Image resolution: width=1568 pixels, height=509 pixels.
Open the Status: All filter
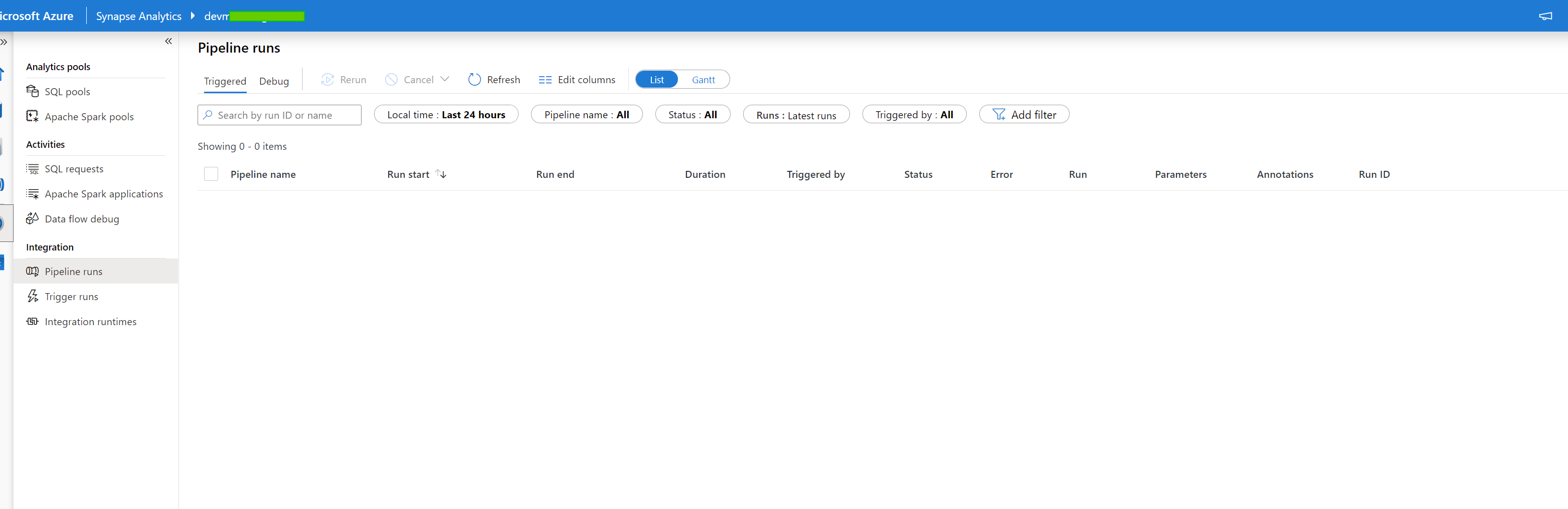[x=692, y=114]
